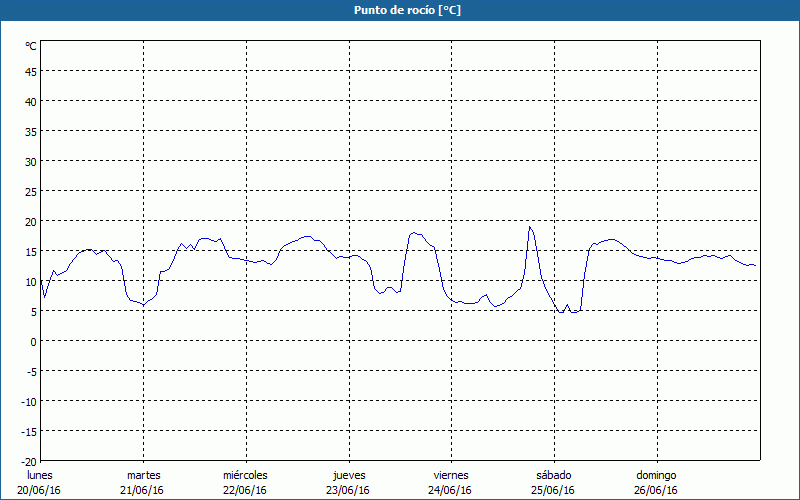800x500 pixels.
Task: Click the dew point peak near sábado
Action: point(530,227)
